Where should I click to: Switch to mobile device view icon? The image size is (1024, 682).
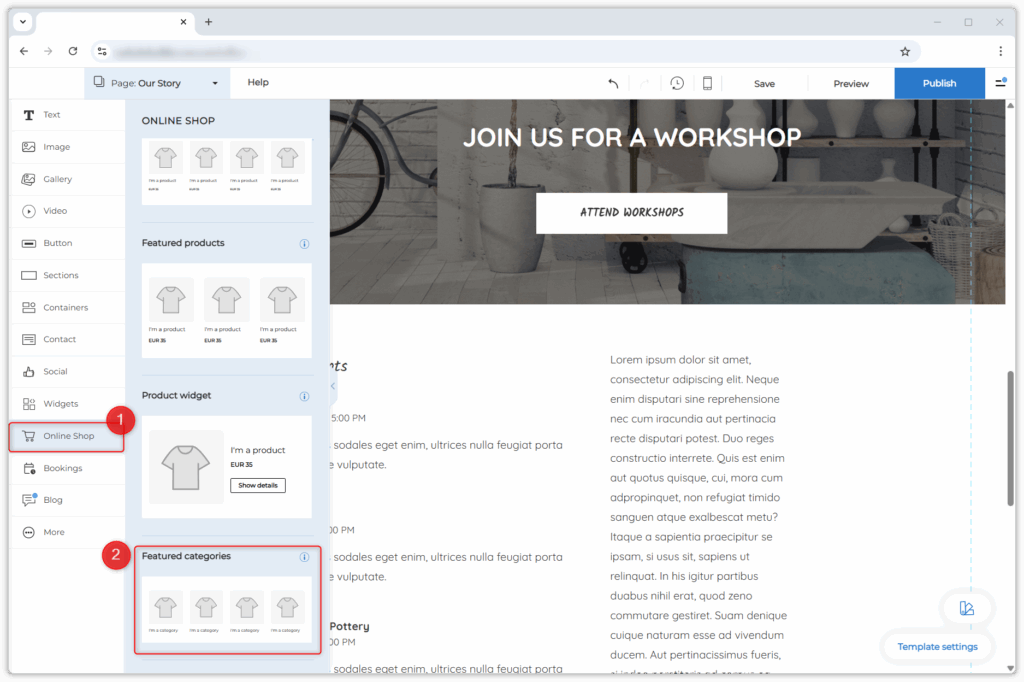coord(707,83)
